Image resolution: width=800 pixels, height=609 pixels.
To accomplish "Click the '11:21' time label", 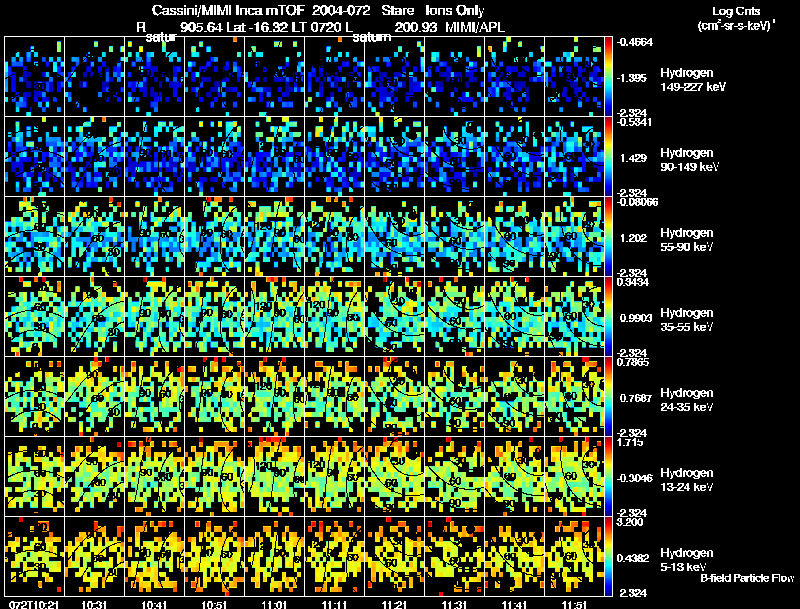I will pyautogui.click(x=394, y=604).
